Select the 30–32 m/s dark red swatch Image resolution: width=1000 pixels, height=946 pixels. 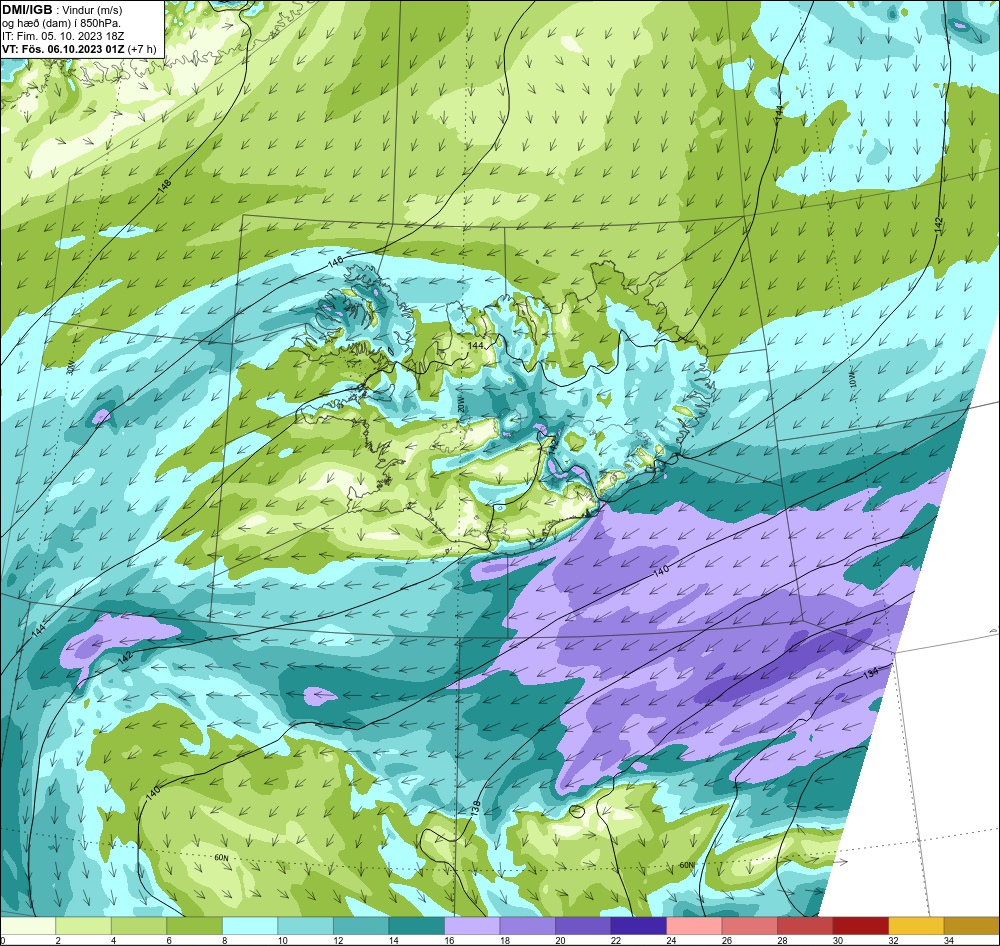point(860,926)
